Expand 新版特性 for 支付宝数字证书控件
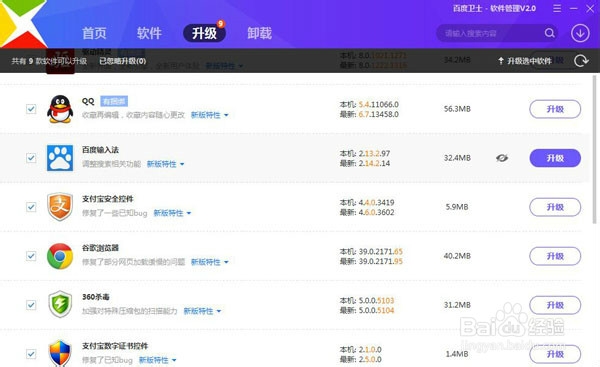 (x=157, y=360)
